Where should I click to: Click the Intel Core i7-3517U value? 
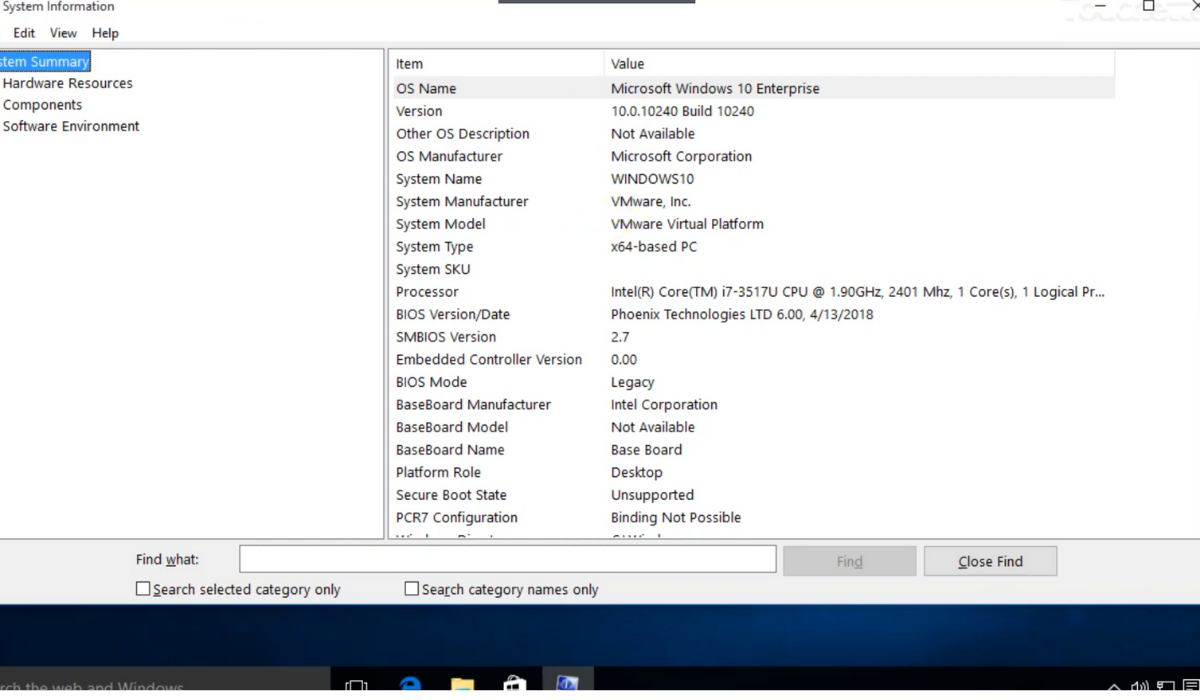coord(858,292)
